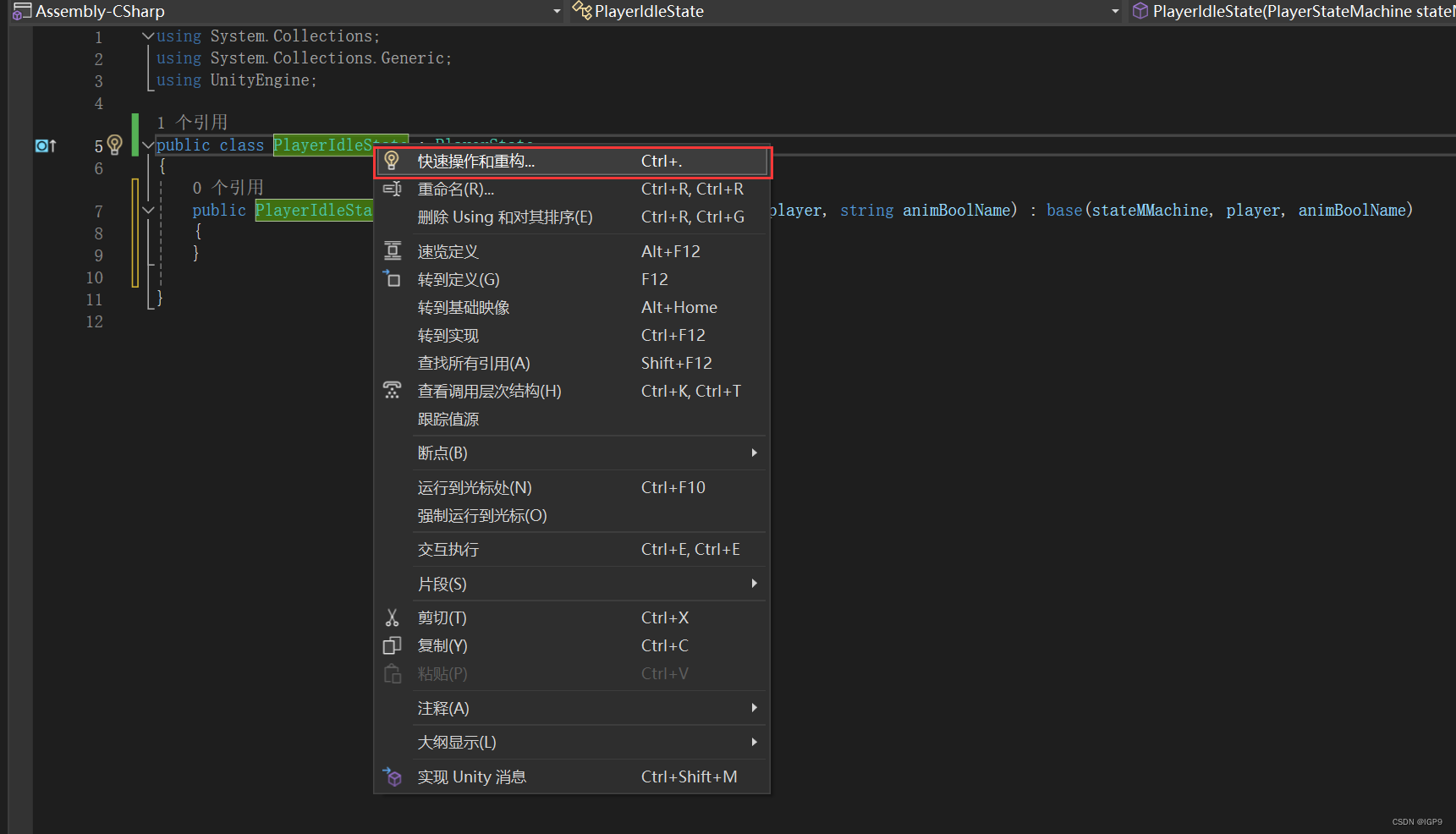The width and height of the screenshot is (1456, 834).
Task: Choose 快速操作和重构 from context menu
Action: [x=572, y=161]
